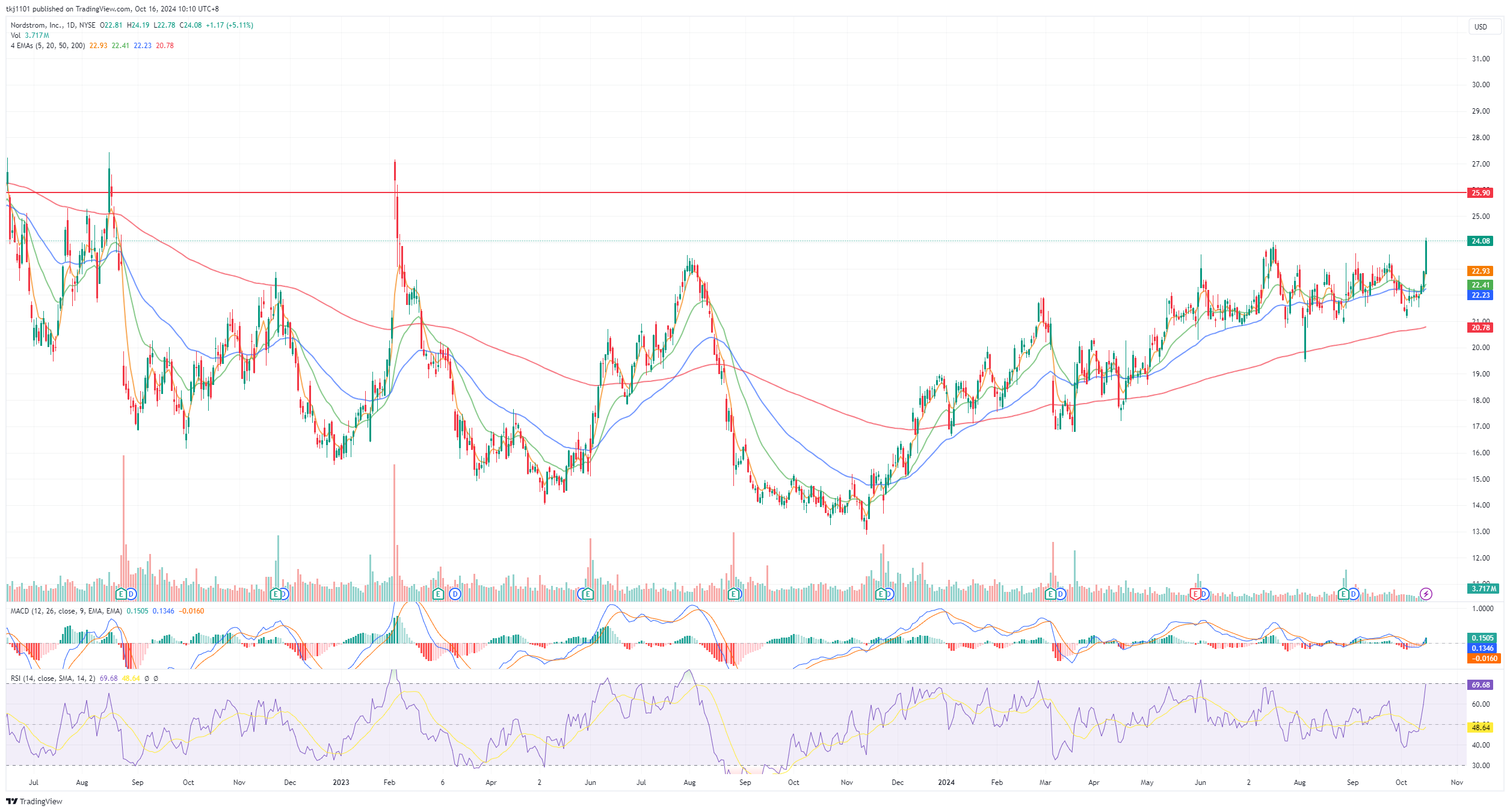
Task: Open the earnings E marker in late August 2024
Action: [x=1343, y=594]
